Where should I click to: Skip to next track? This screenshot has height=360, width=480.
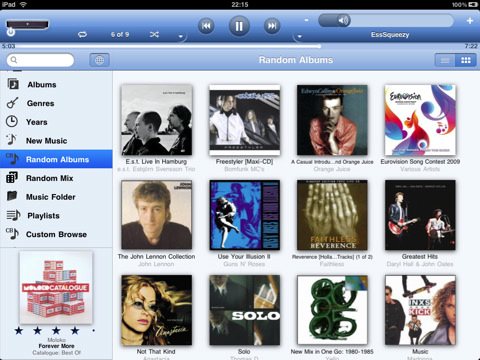coord(272,26)
